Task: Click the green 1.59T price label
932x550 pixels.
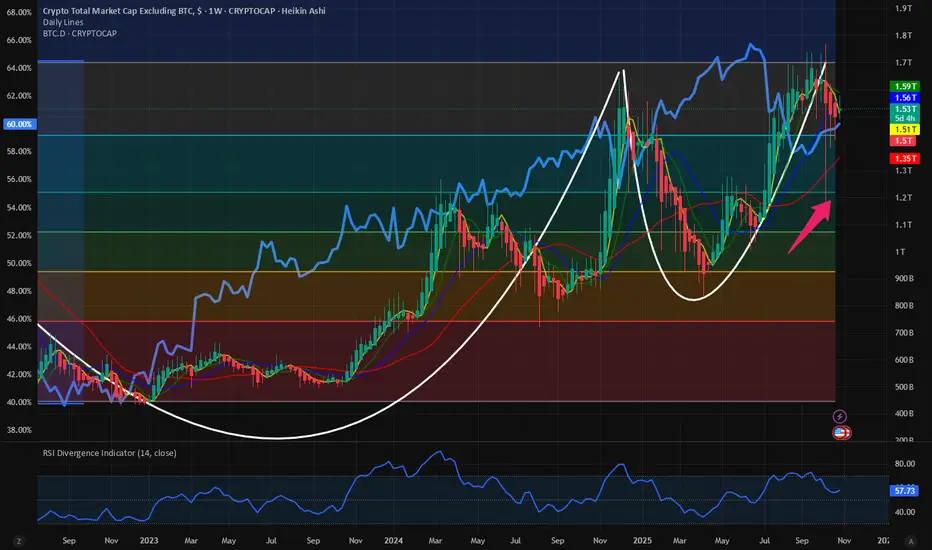Action: point(905,87)
